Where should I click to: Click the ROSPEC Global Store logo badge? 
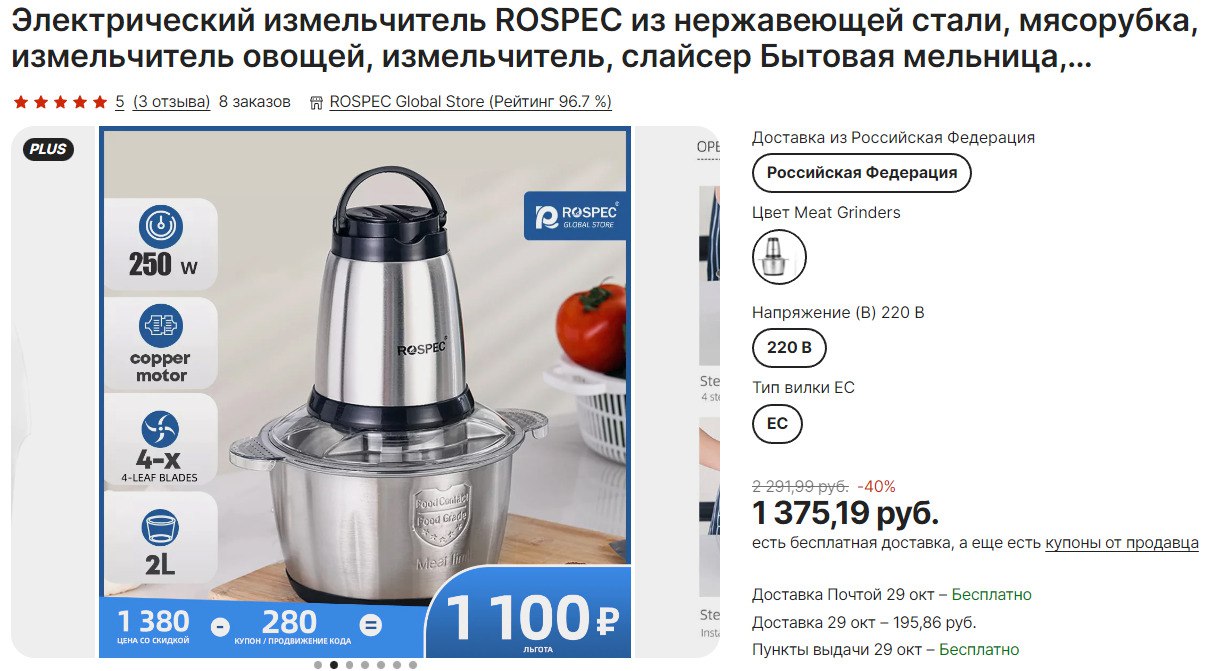[576, 217]
